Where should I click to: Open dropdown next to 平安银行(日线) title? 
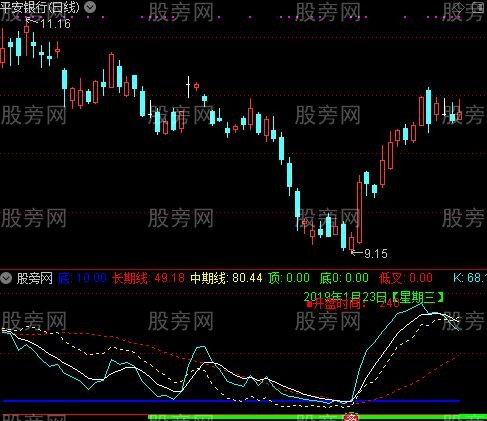(90, 7)
